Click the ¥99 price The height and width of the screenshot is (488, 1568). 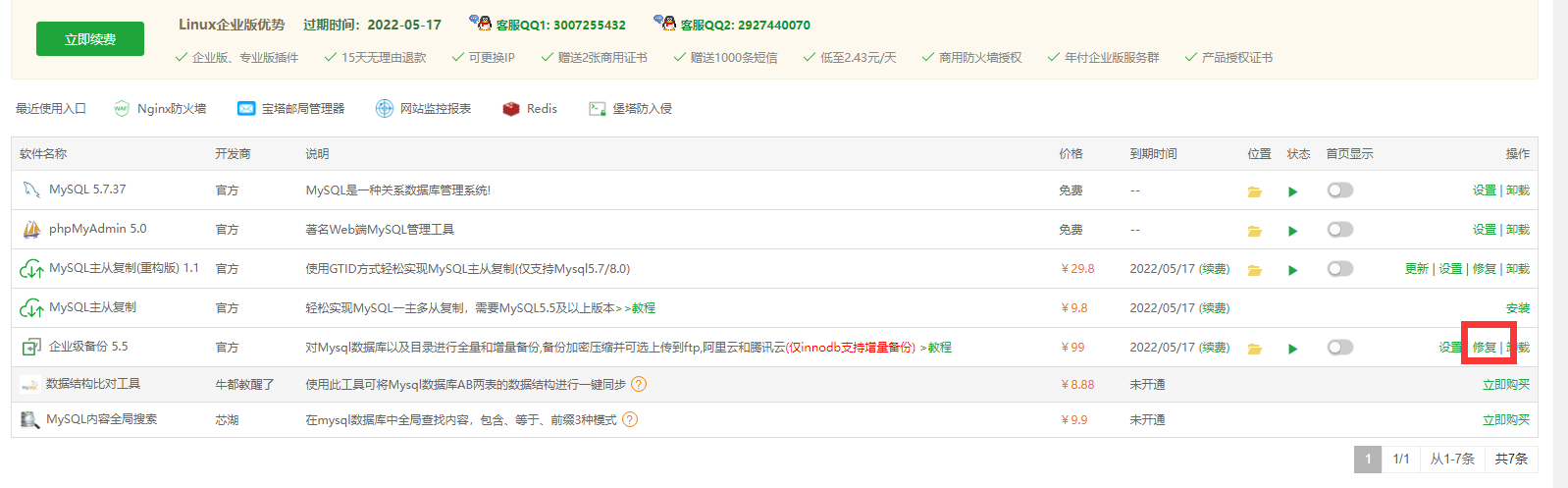pyautogui.click(x=1072, y=348)
